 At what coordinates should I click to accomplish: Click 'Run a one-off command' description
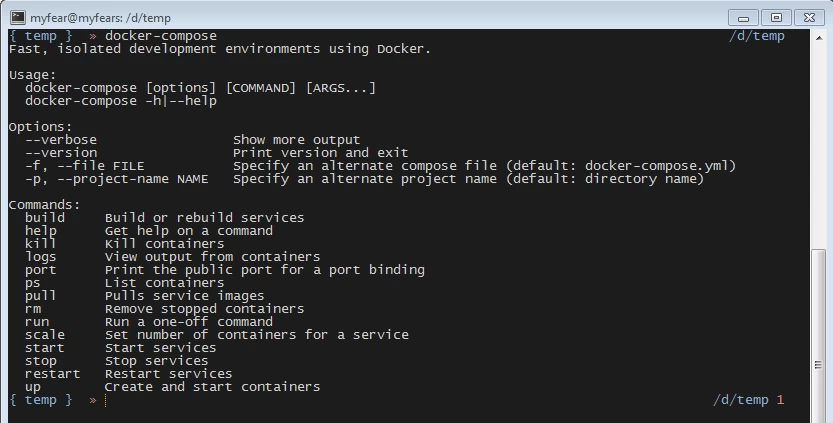click(189, 322)
